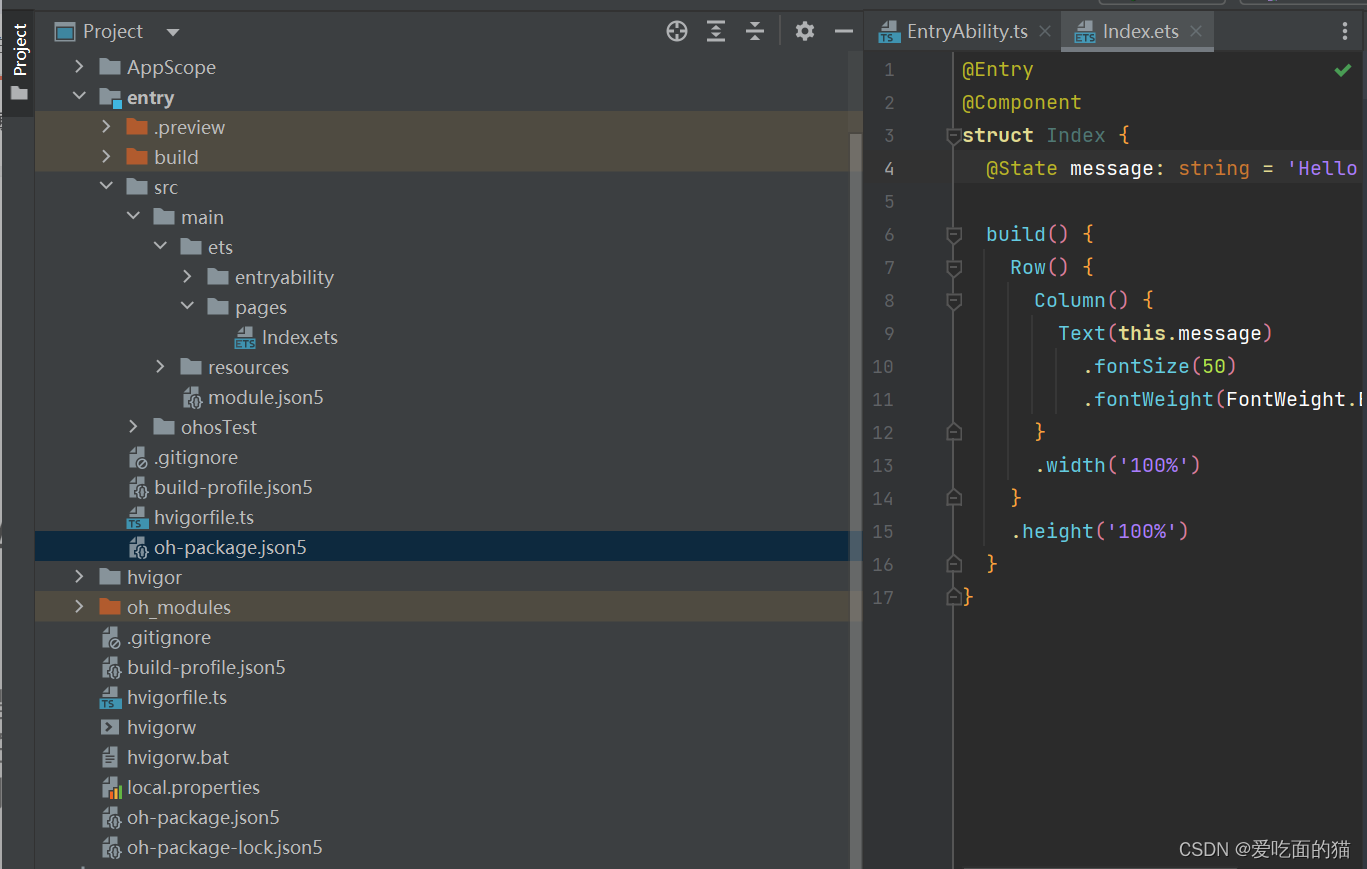
Task: Click the local.properties file icon
Action: pos(111,788)
